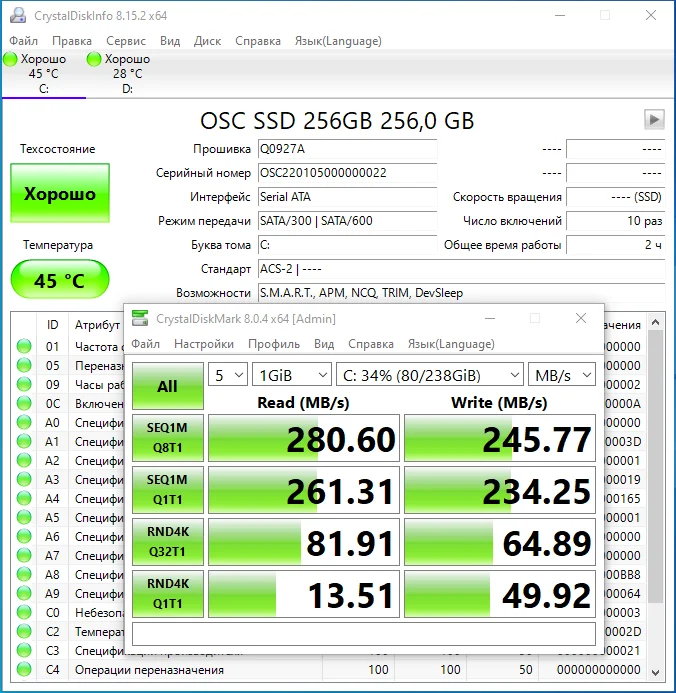
Task: Open Справка menu in CrystalDiskMark
Action: [x=371, y=344]
